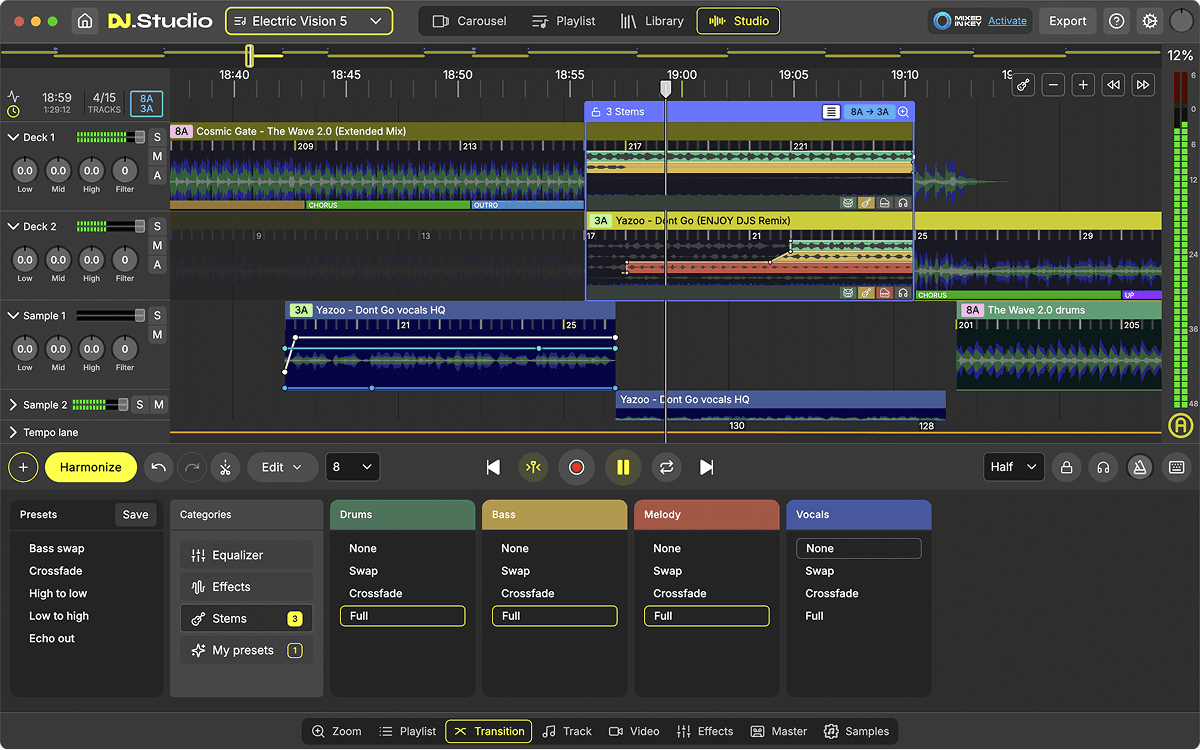Toggle the lock icon in transport bar
The width and height of the screenshot is (1200, 750).
coord(1067,467)
